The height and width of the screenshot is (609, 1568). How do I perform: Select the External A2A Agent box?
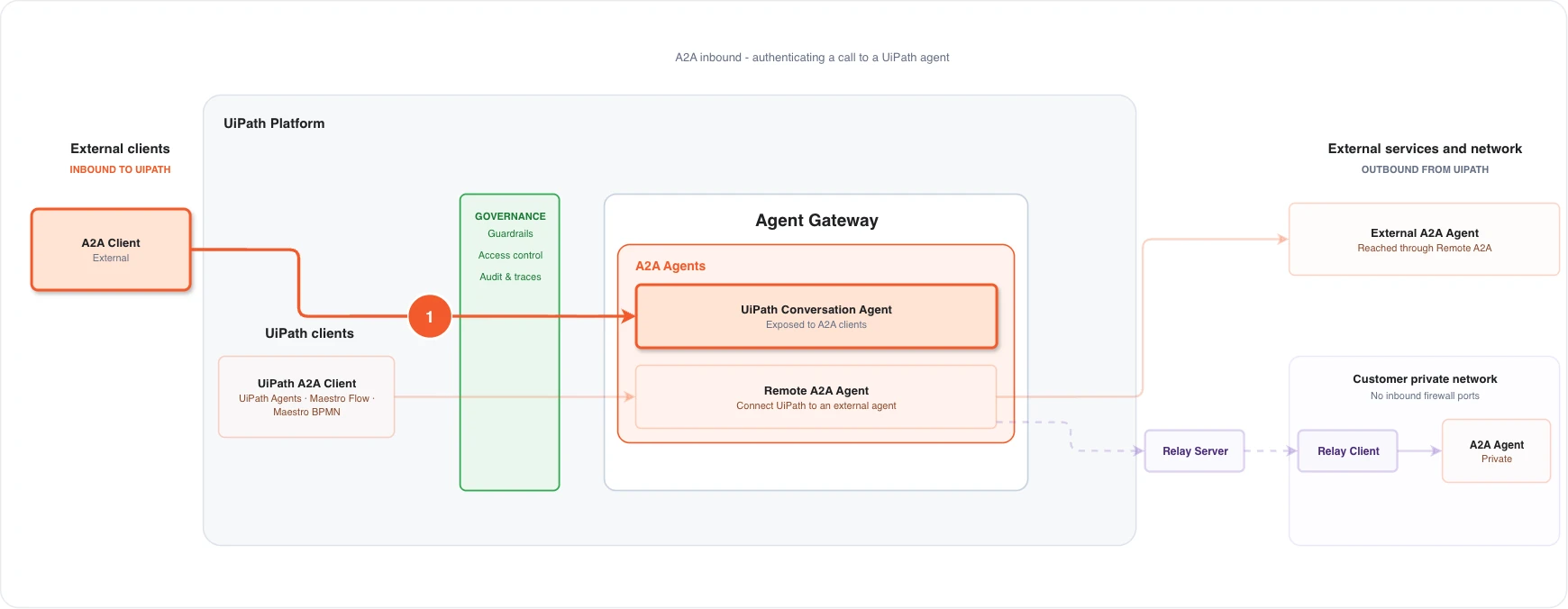click(x=1424, y=240)
